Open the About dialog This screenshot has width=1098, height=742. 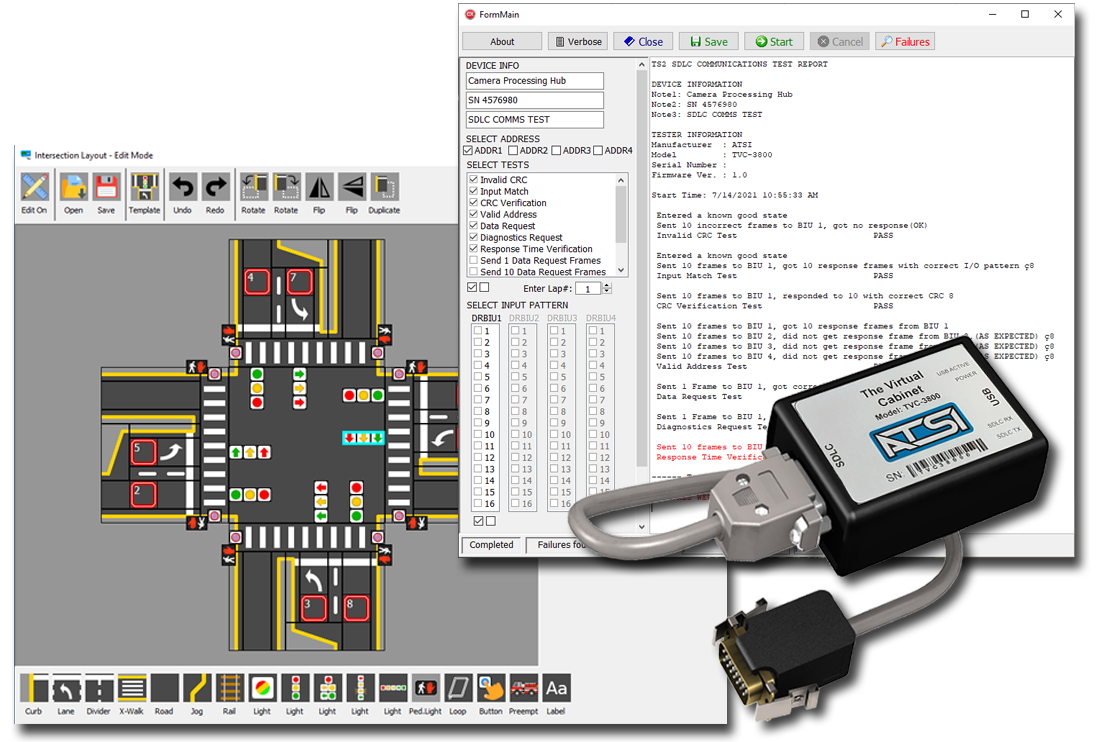[502, 41]
